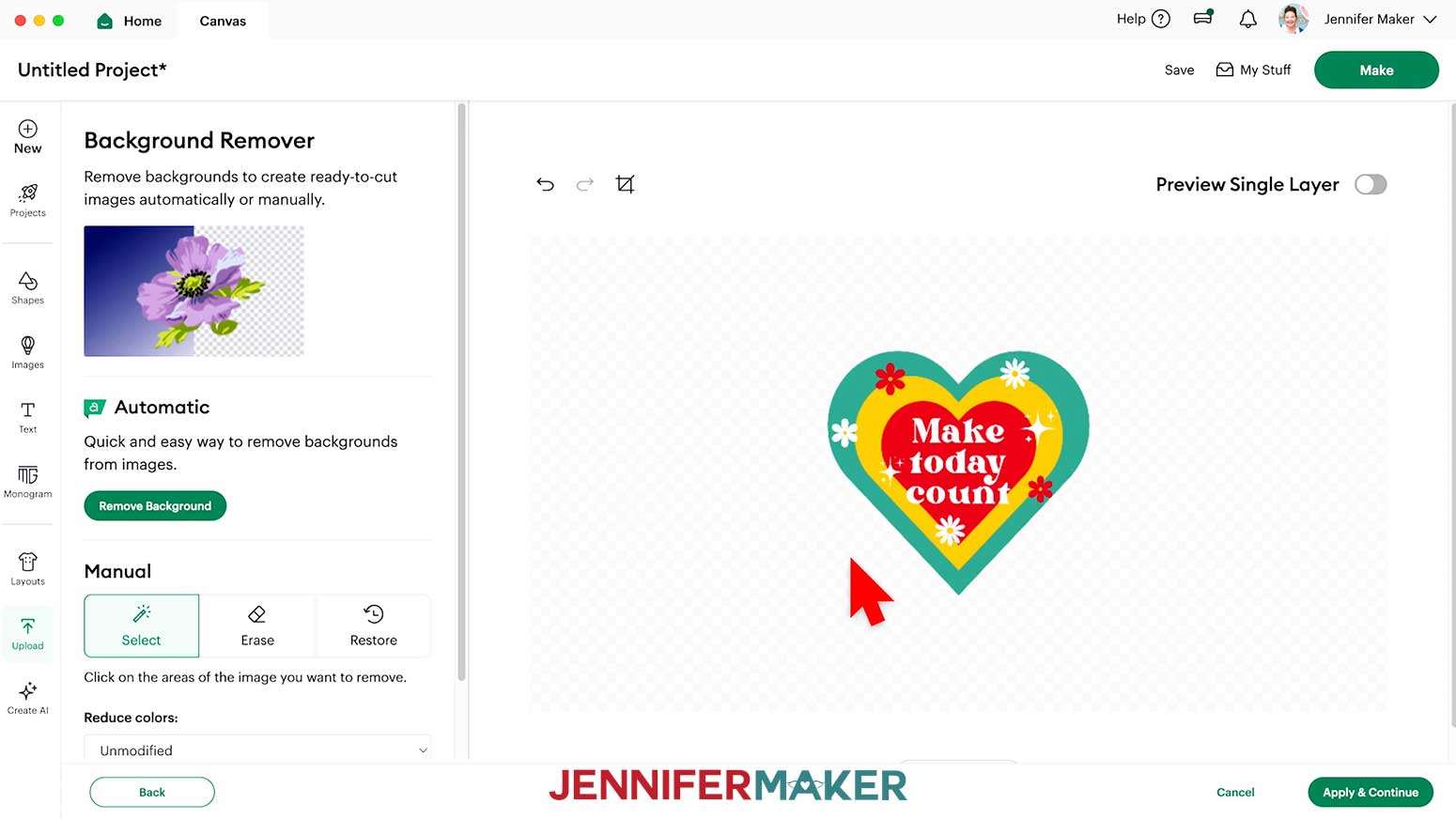Open the machine selection icon

(1203, 18)
